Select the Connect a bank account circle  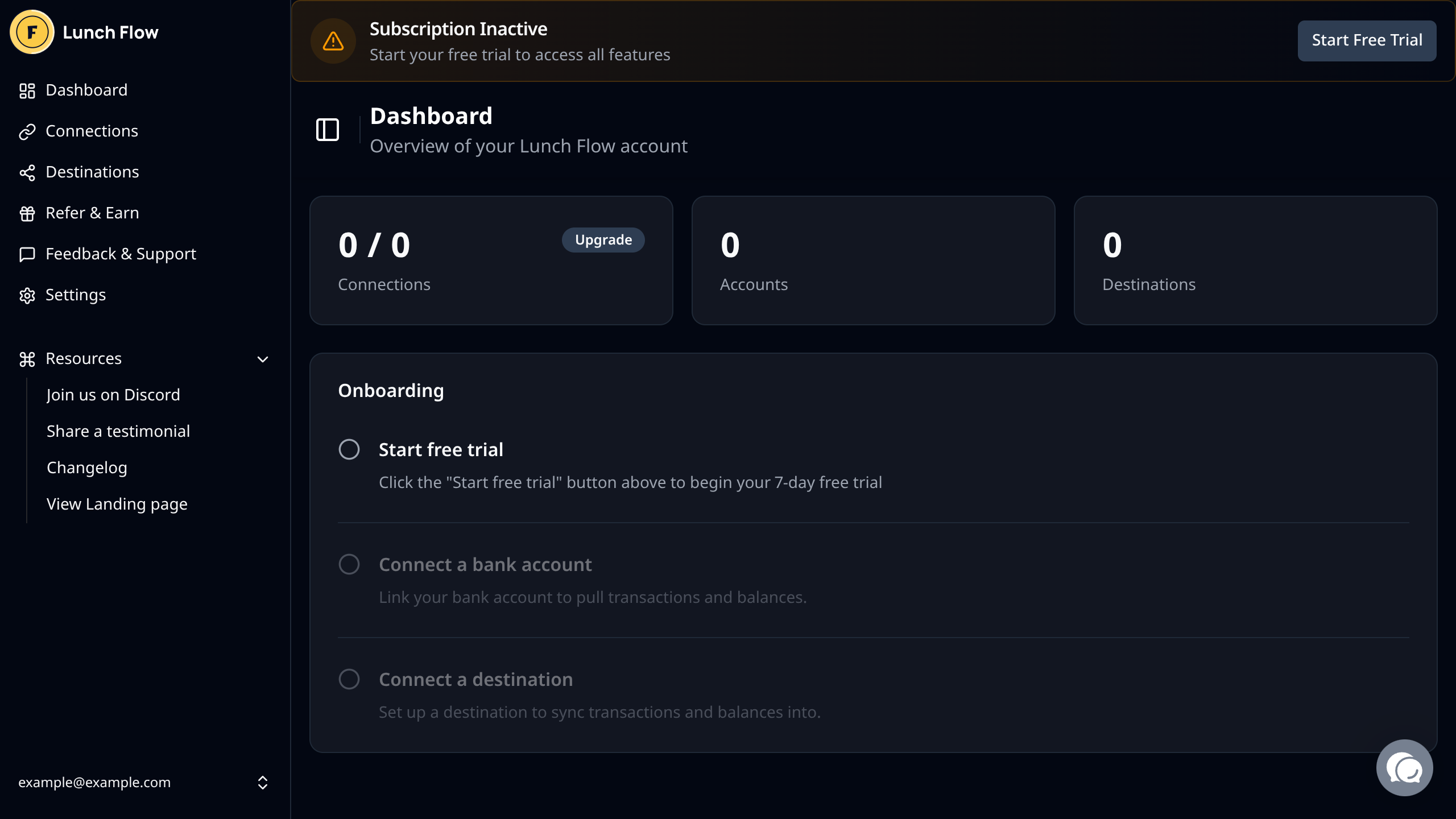click(x=349, y=564)
